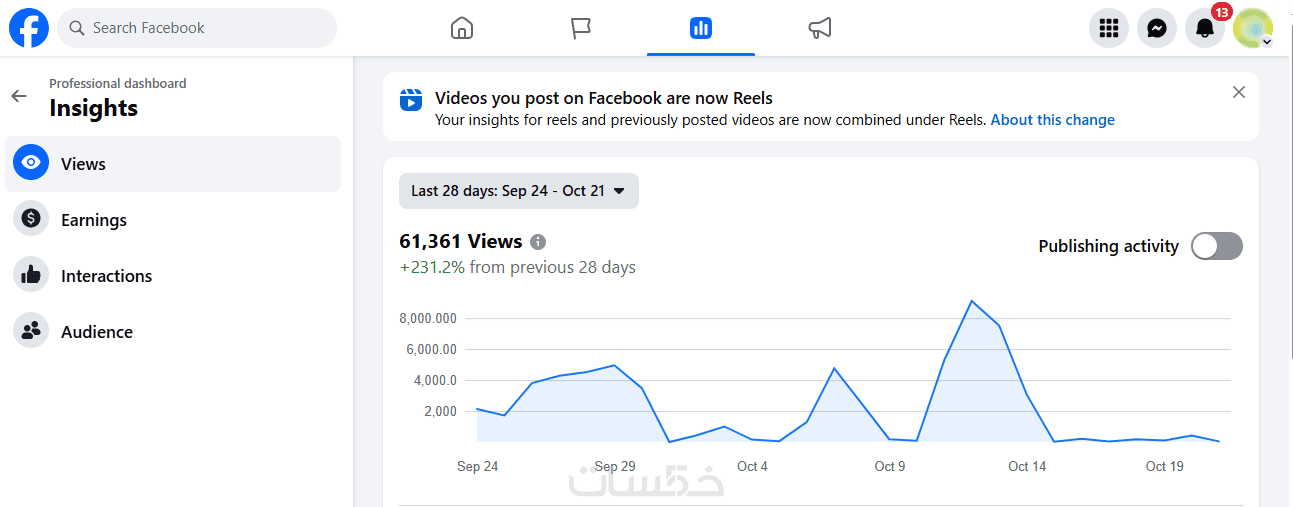Open the Home feed icon
This screenshot has width=1293, height=507.
coord(462,28)
